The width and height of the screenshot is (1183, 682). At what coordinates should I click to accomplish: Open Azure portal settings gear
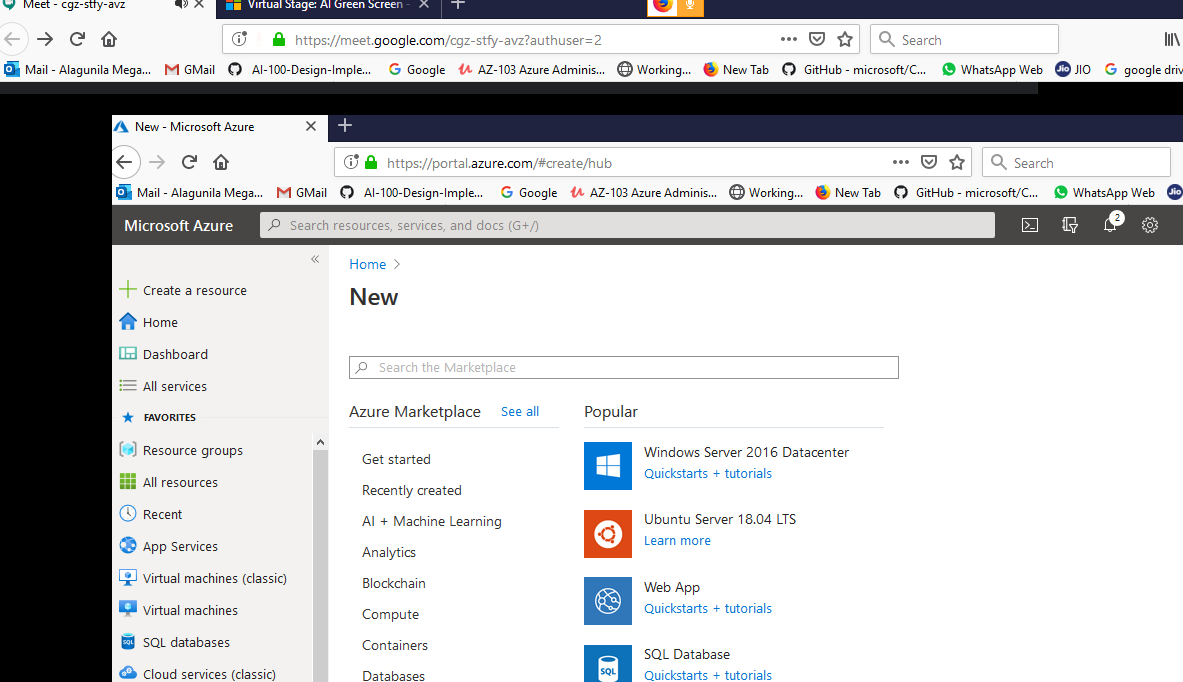[x=1150, y=225]
